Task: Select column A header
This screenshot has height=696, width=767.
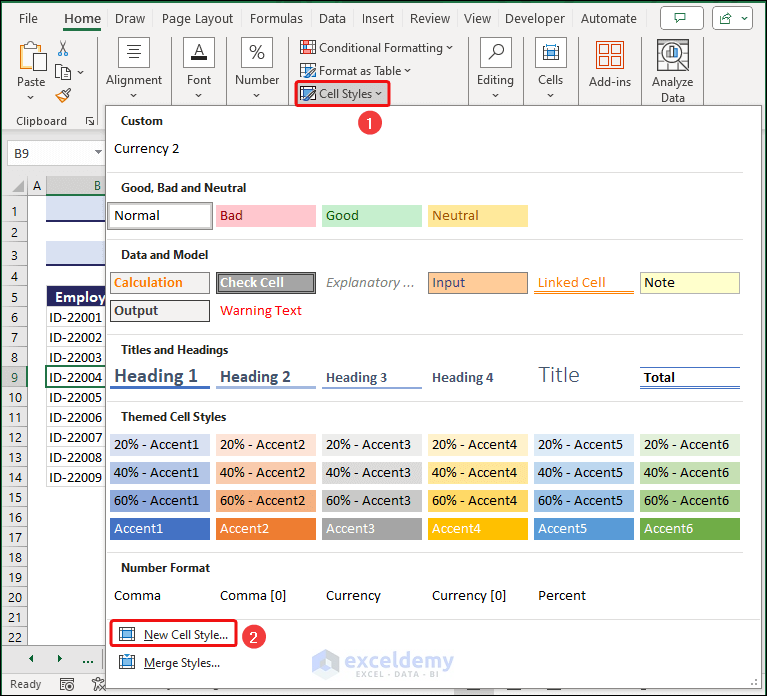Action: [37, 186]
